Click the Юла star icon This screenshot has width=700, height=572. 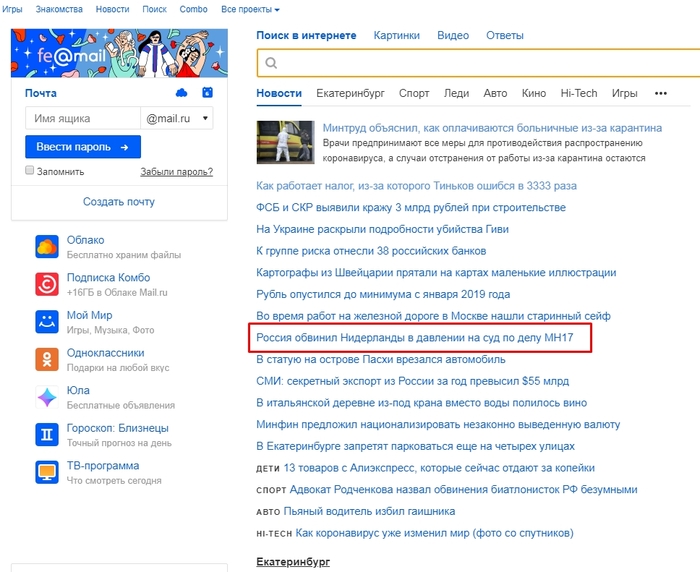[x=47, y=397]
